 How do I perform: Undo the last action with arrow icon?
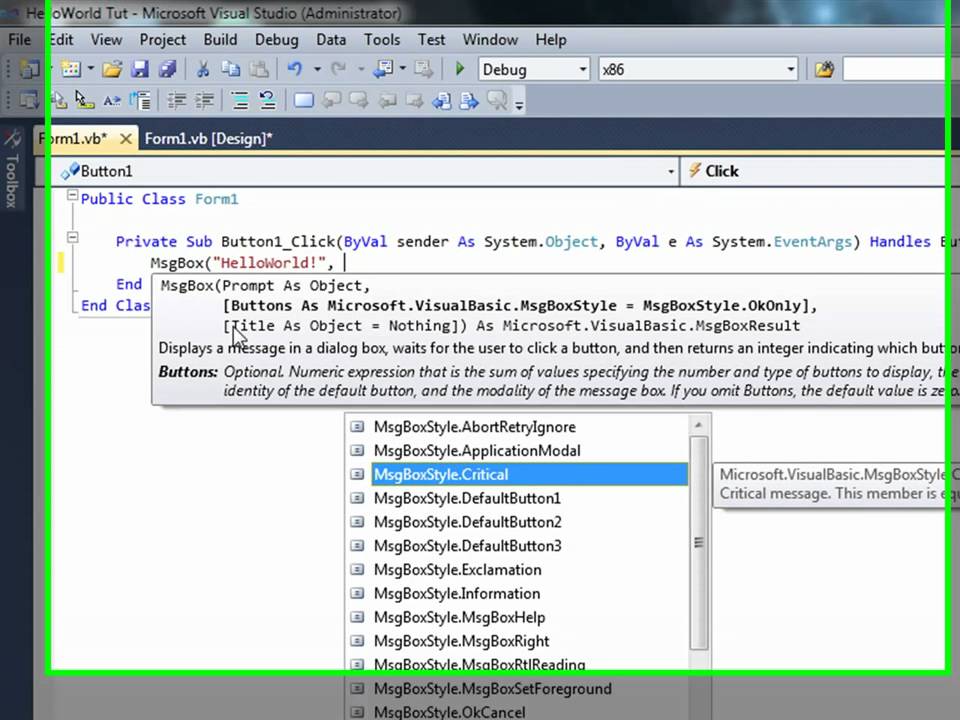pyautogui.click(x=295, y=69)
